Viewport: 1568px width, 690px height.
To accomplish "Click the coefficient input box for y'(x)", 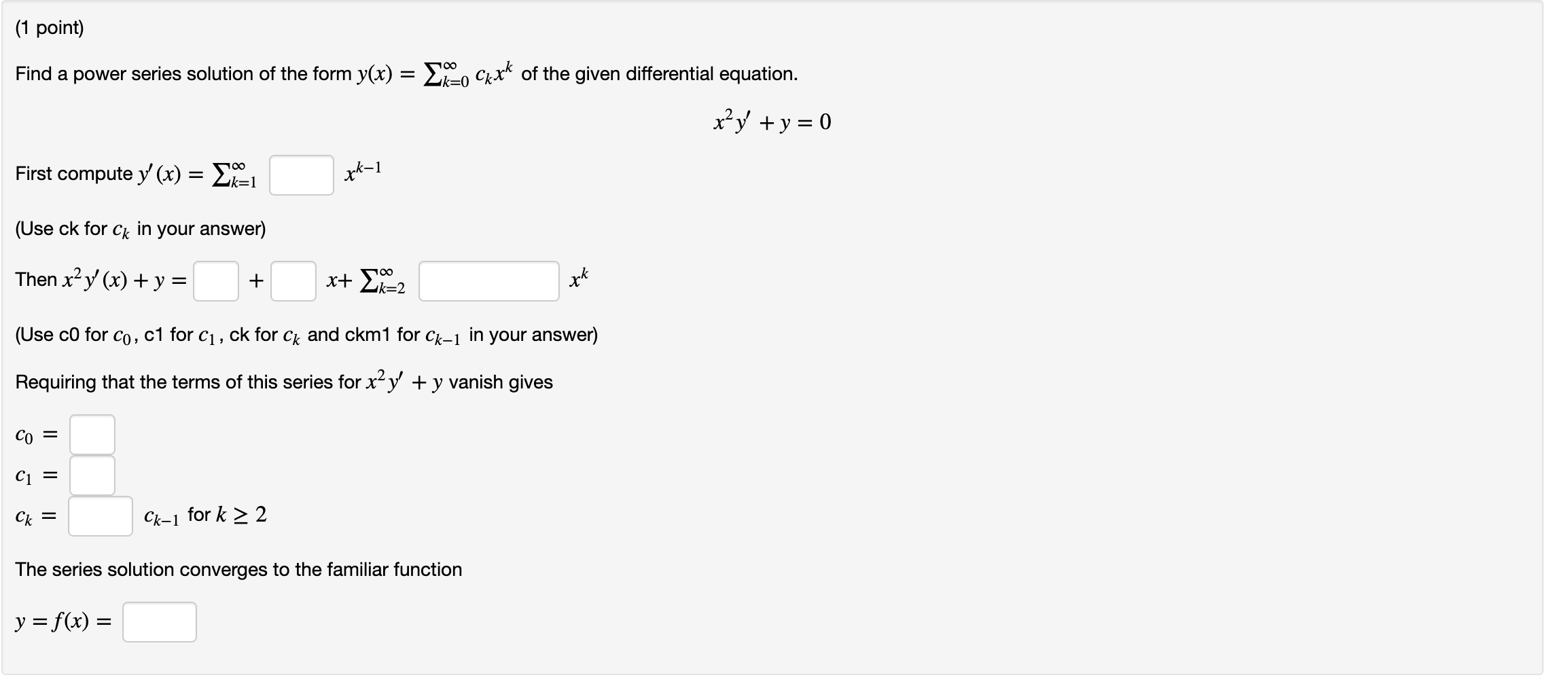I will tap(301, 175).
